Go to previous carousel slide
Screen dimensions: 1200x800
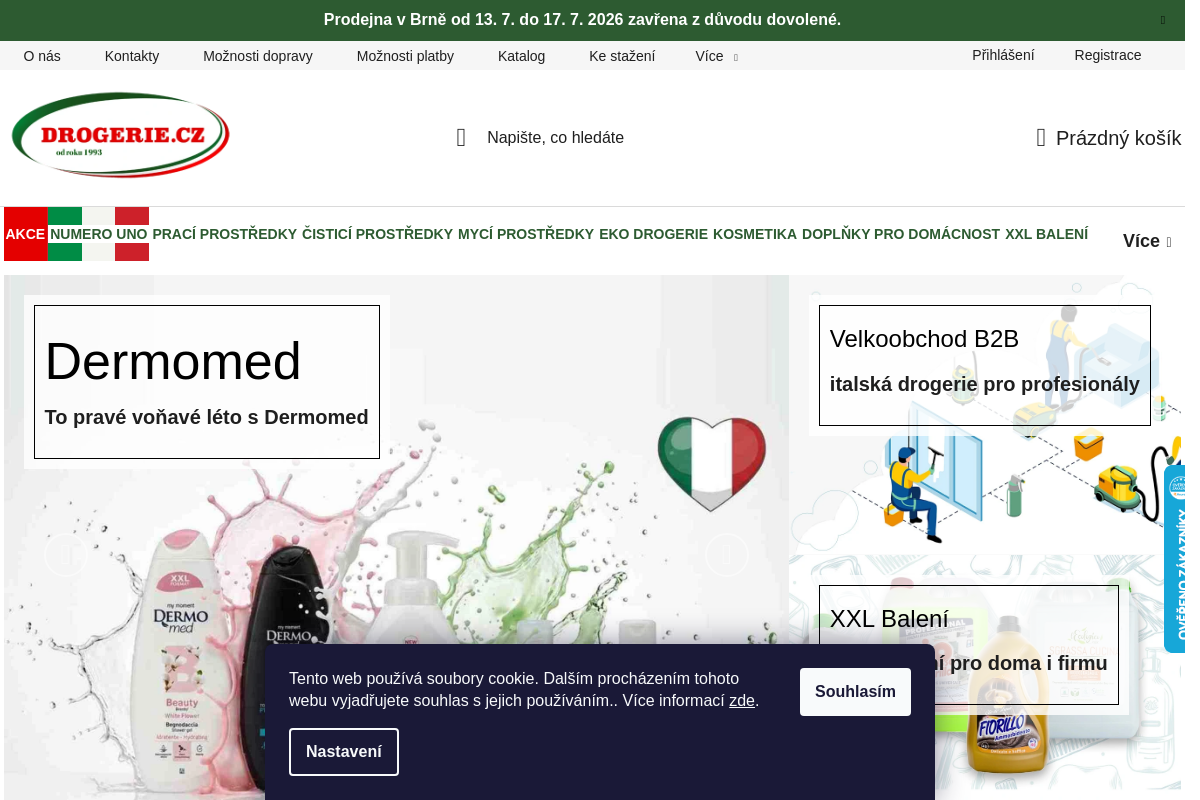[x=67, y=554]
